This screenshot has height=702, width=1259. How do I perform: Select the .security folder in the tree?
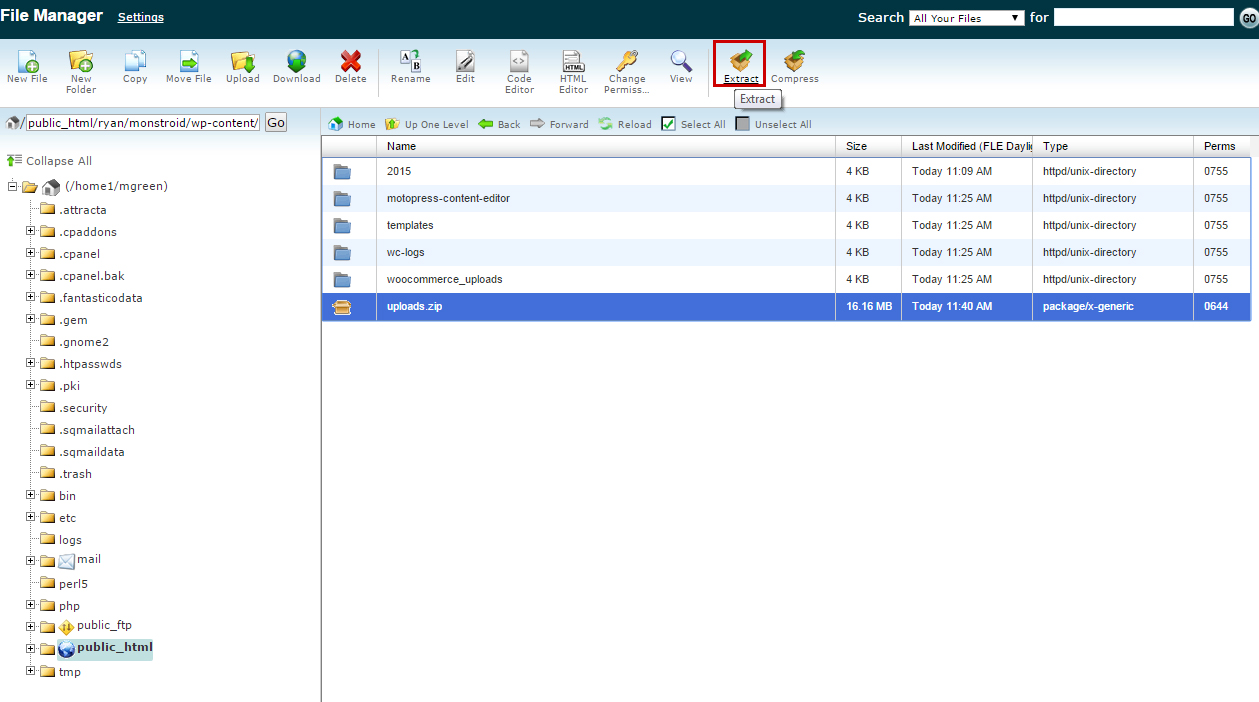(x=83, y=408)
